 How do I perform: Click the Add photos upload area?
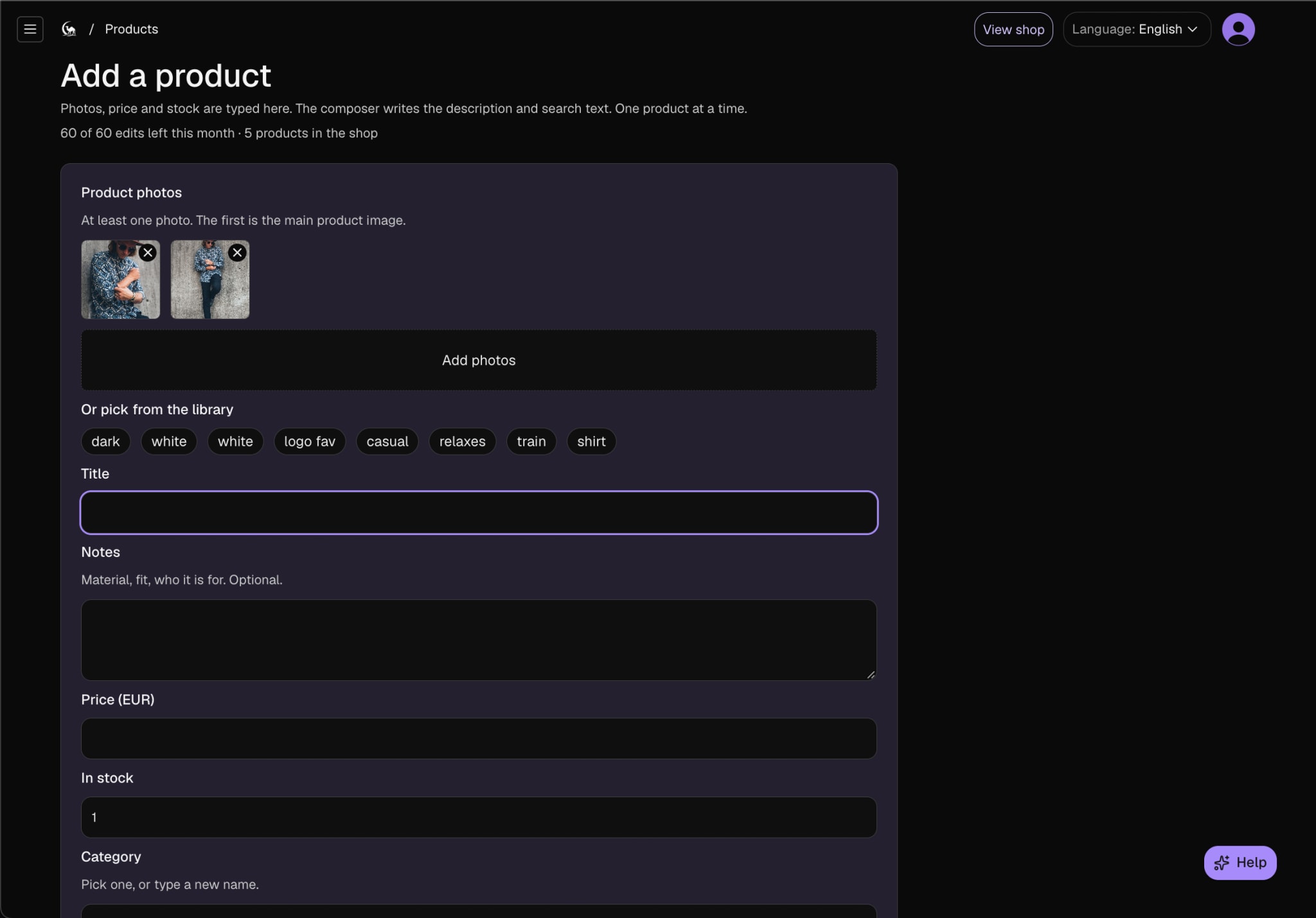click(479, 360)
